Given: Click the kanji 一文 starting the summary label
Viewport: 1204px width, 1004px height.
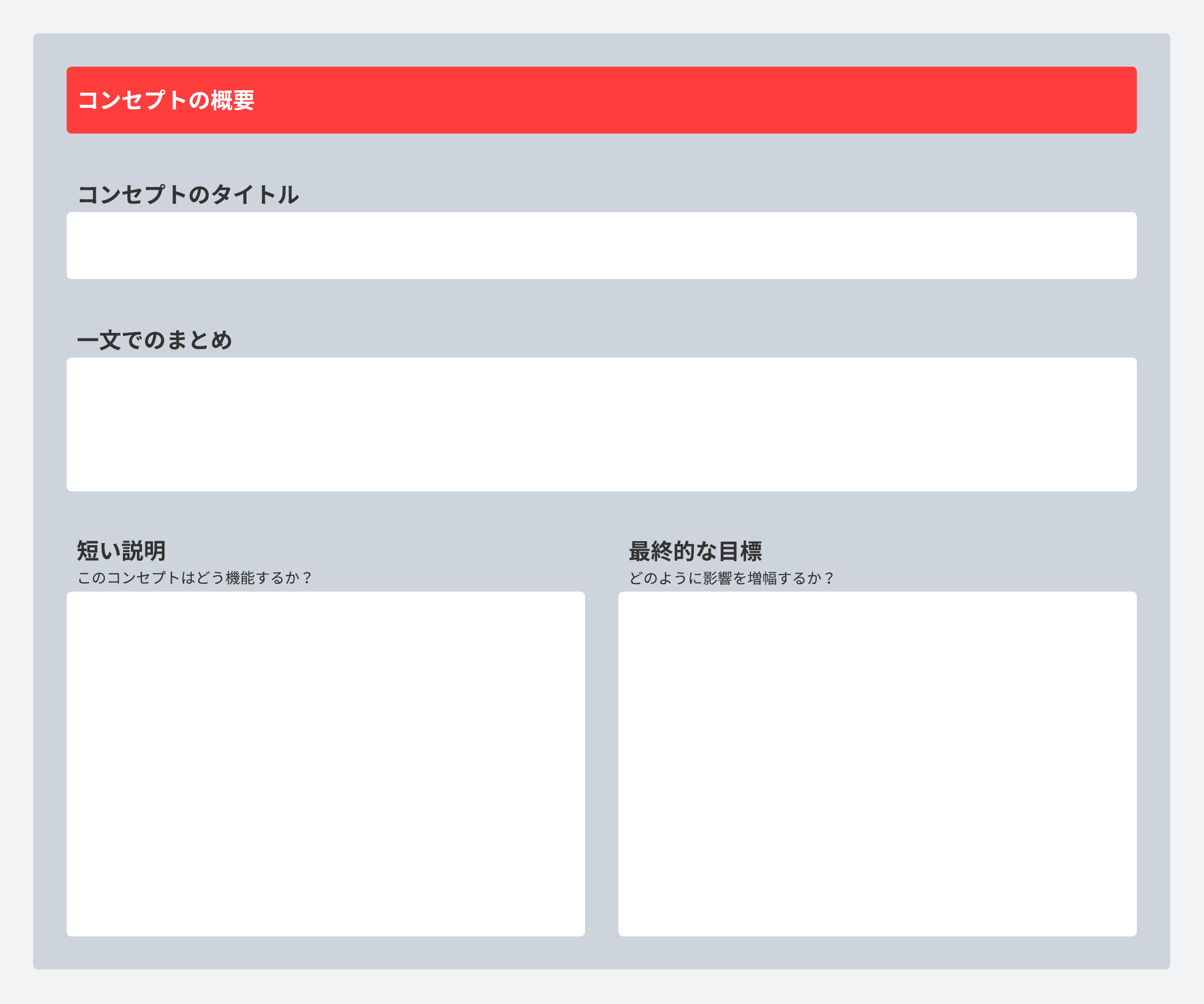Looking at the screenshot, I should pos(99,341).
